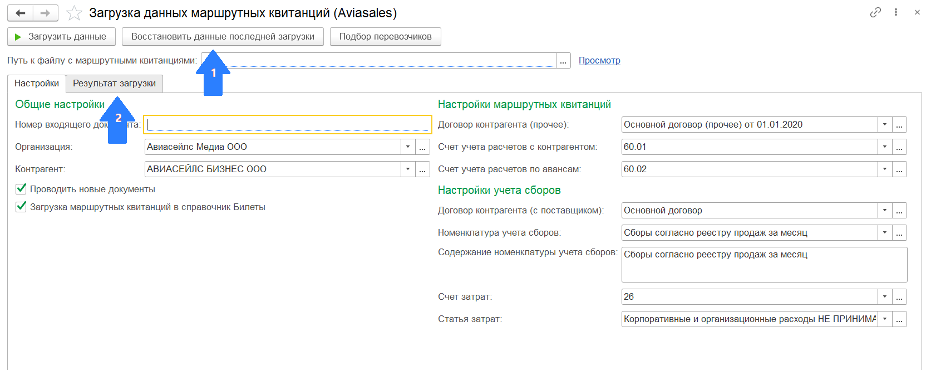Expand Статья затрат dropdown
The height and width of the screenshot is (370, 936).
tap(885, 319)
